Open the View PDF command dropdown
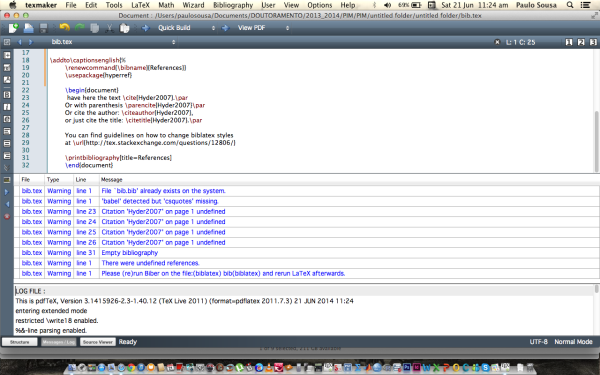600x375 pixels. point(263,28)
